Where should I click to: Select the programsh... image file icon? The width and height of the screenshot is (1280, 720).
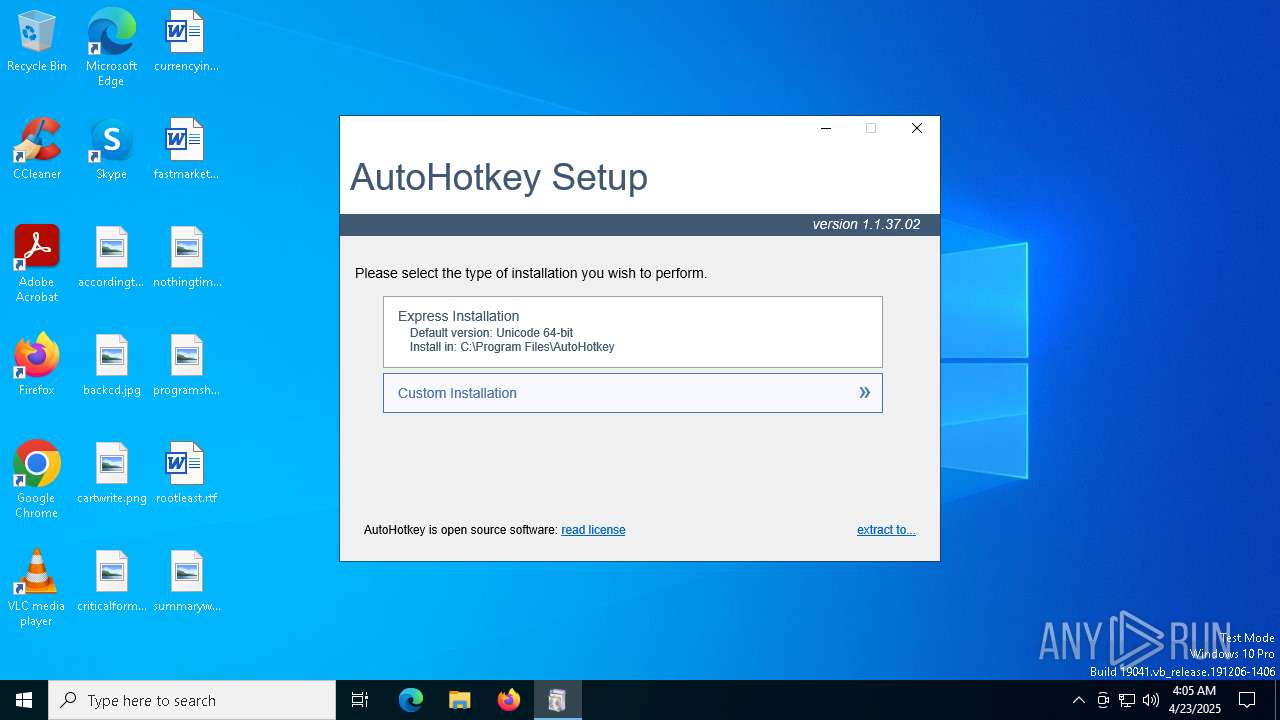(x=186, y=366)
